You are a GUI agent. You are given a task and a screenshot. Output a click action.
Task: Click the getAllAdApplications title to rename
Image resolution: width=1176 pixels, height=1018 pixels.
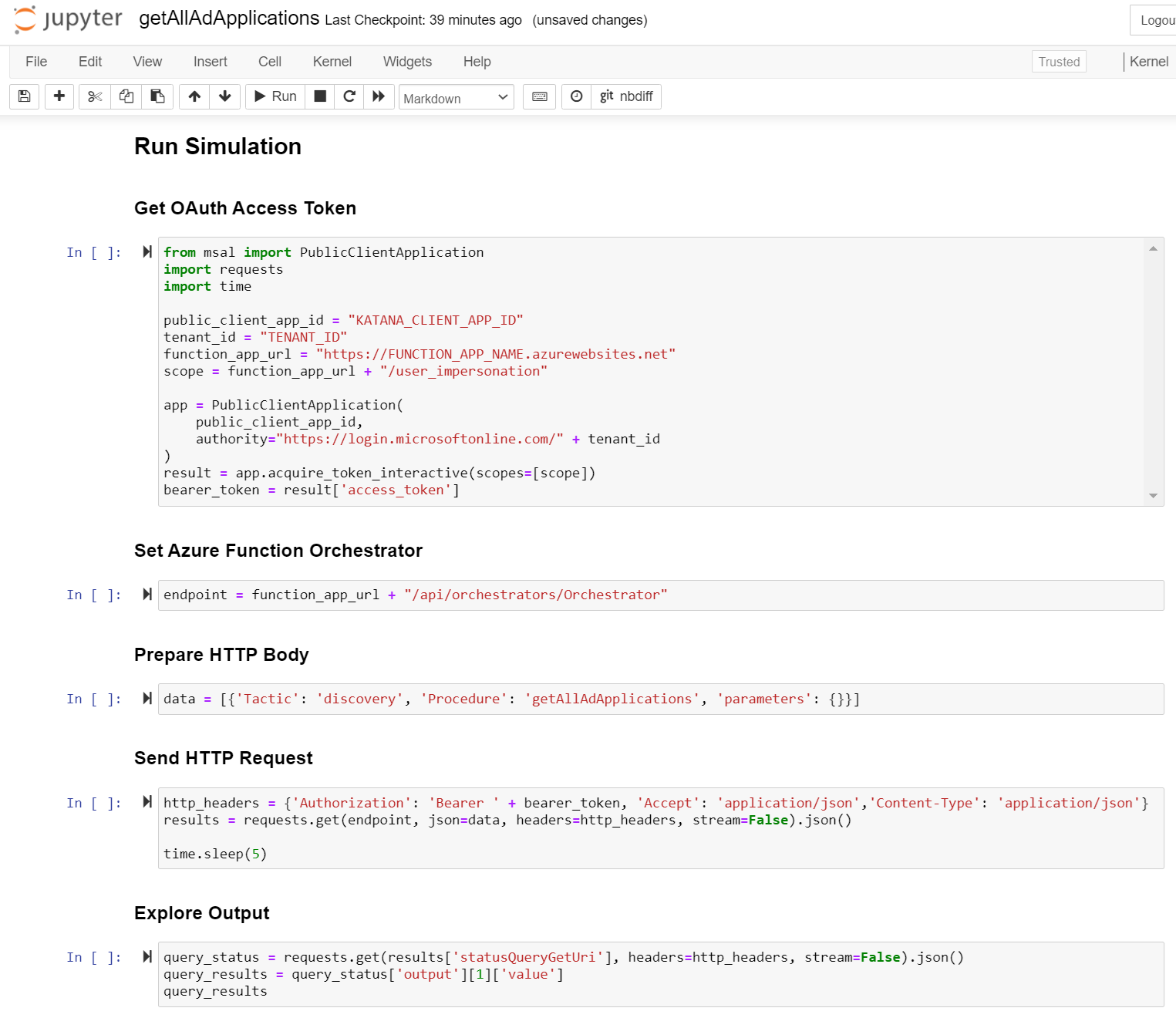point(228,19)
